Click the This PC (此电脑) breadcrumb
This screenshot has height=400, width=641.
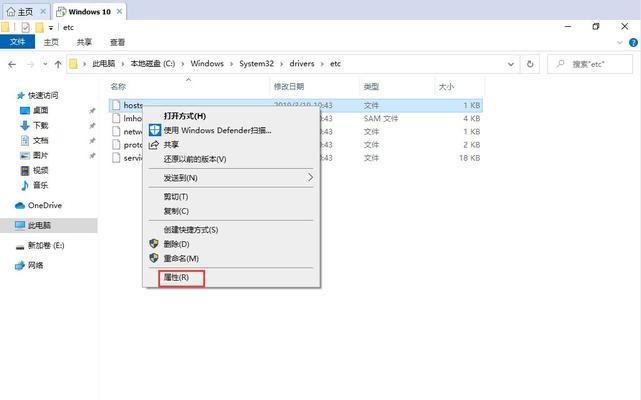103,64
